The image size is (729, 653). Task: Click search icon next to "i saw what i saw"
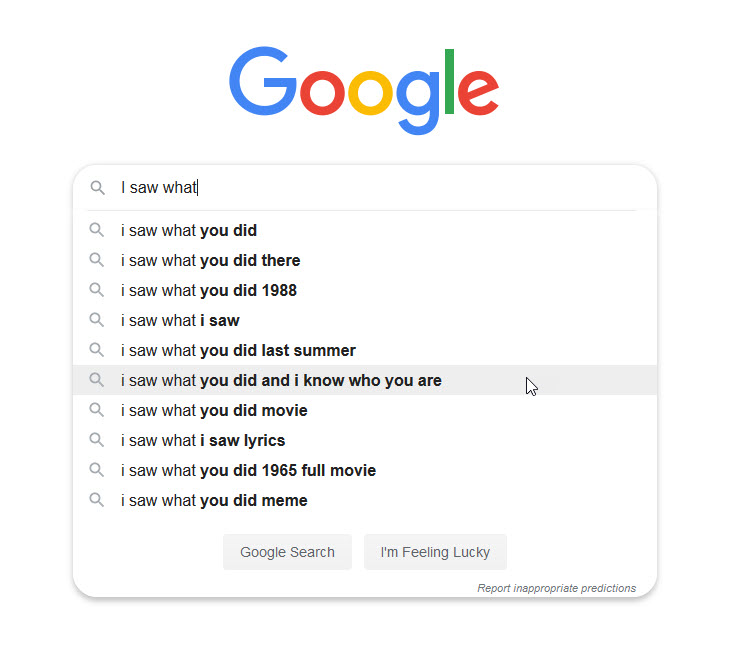[x=97, y=320]
